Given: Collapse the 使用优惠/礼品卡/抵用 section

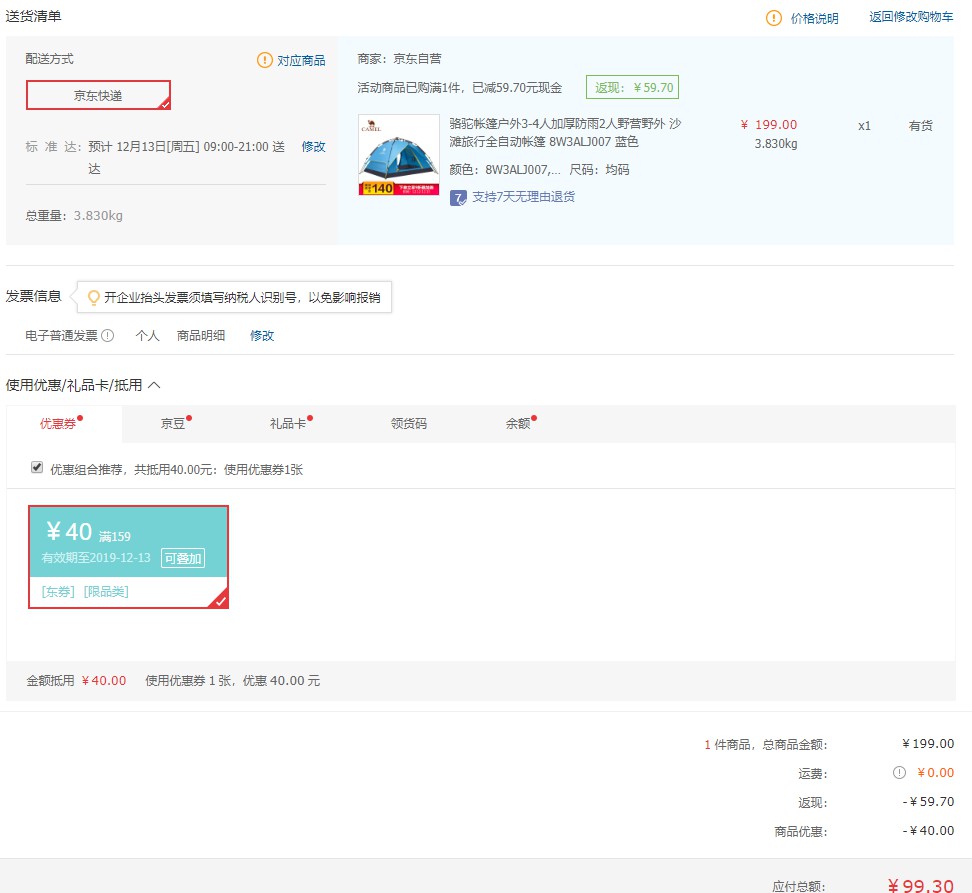Looking at the screenshot, I should (154, 385).
